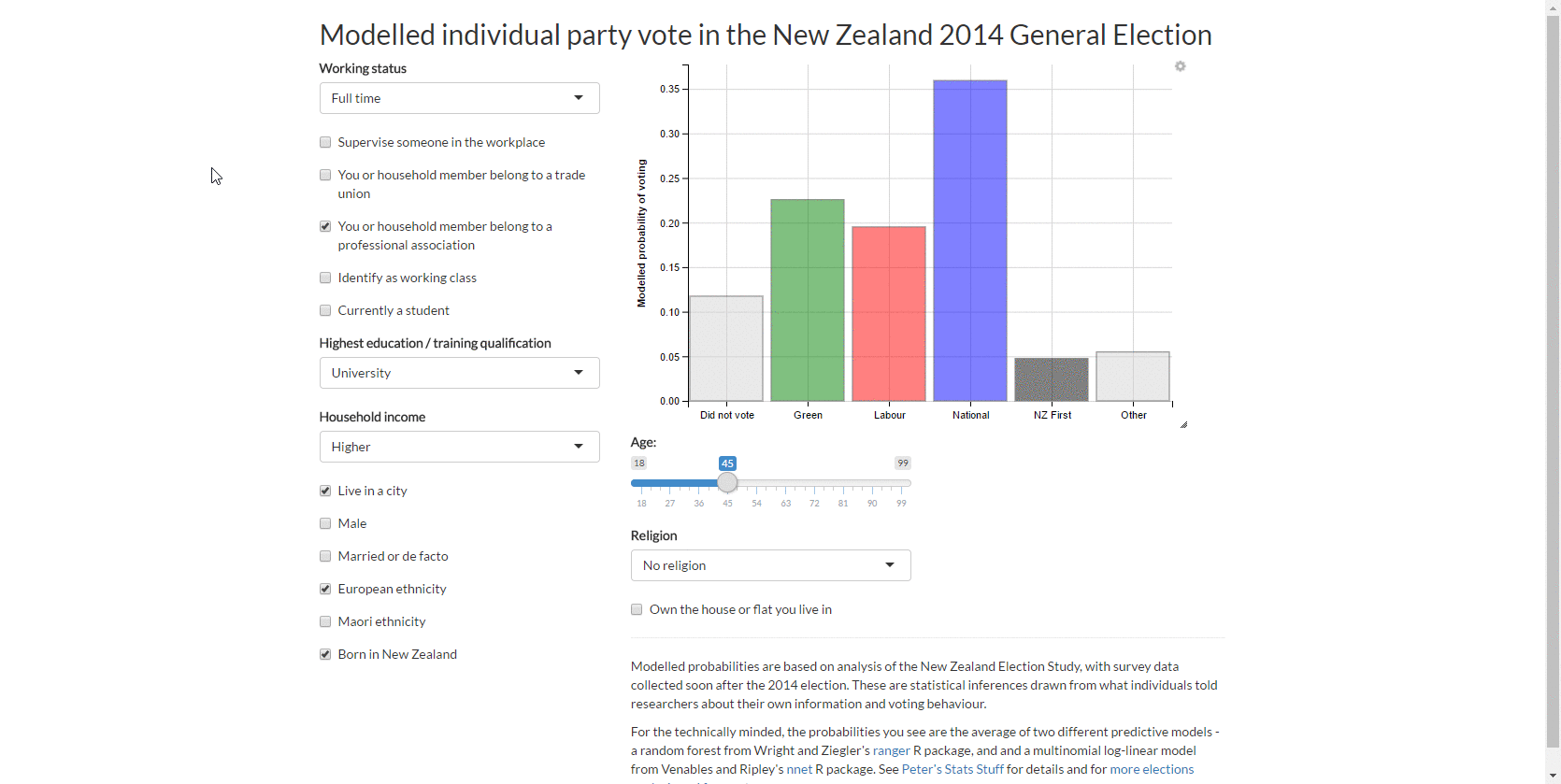The image size is (1561, 784).
Task: Check the Maori ethnicity box
Action: click(x=325, y=622)
